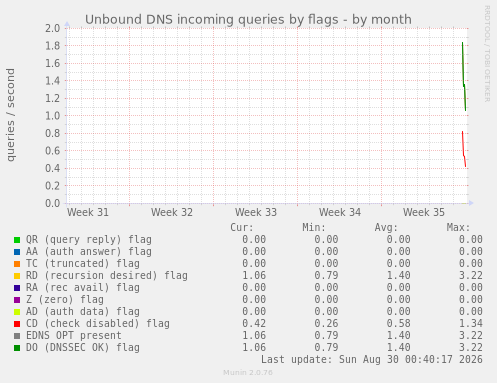Click CD flag minimum value 0.26
Screen dimensions: 497x383
point(326,324)
